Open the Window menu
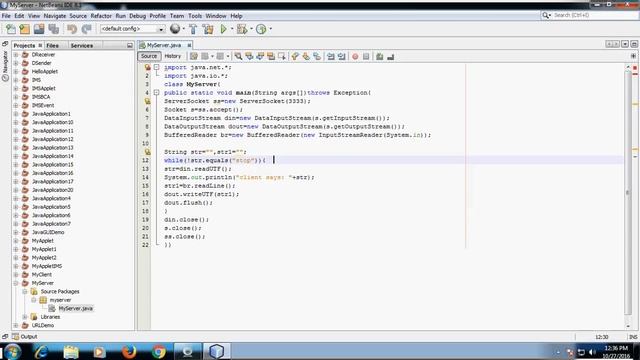The width and height of the screenshot is (640, 360). tap(216, 16)
